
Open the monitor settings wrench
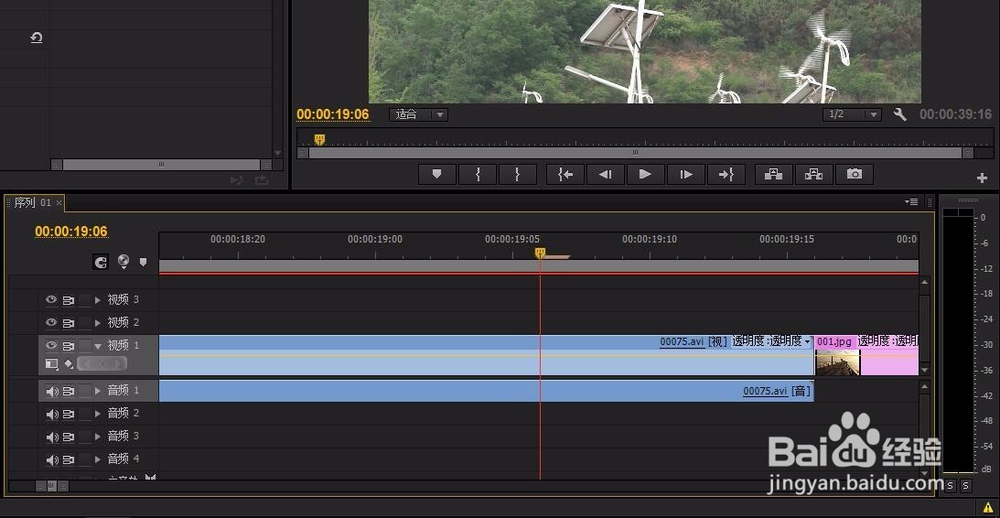[x=900, y=115]
